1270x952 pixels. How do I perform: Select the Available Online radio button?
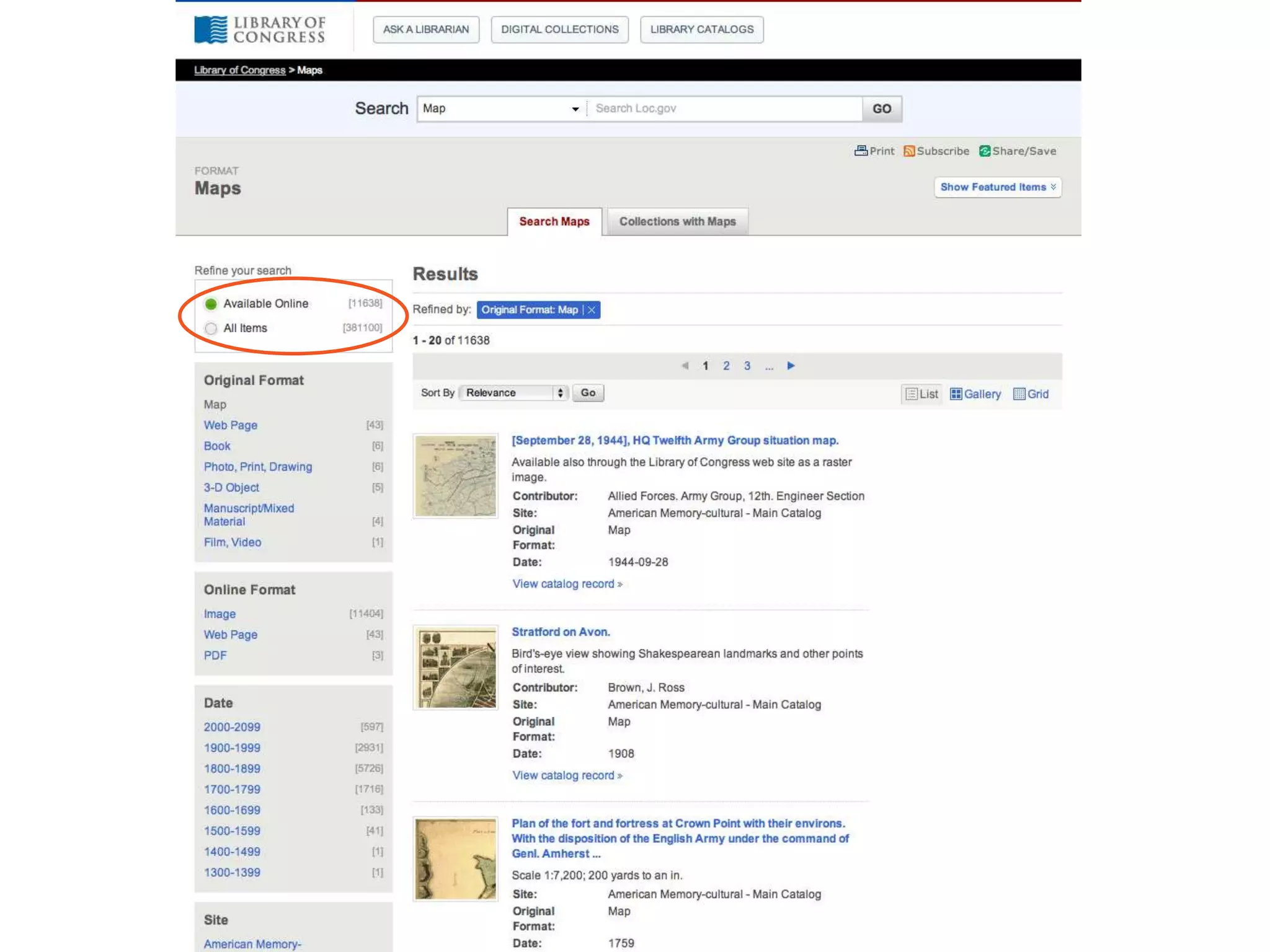pos(211,304)
